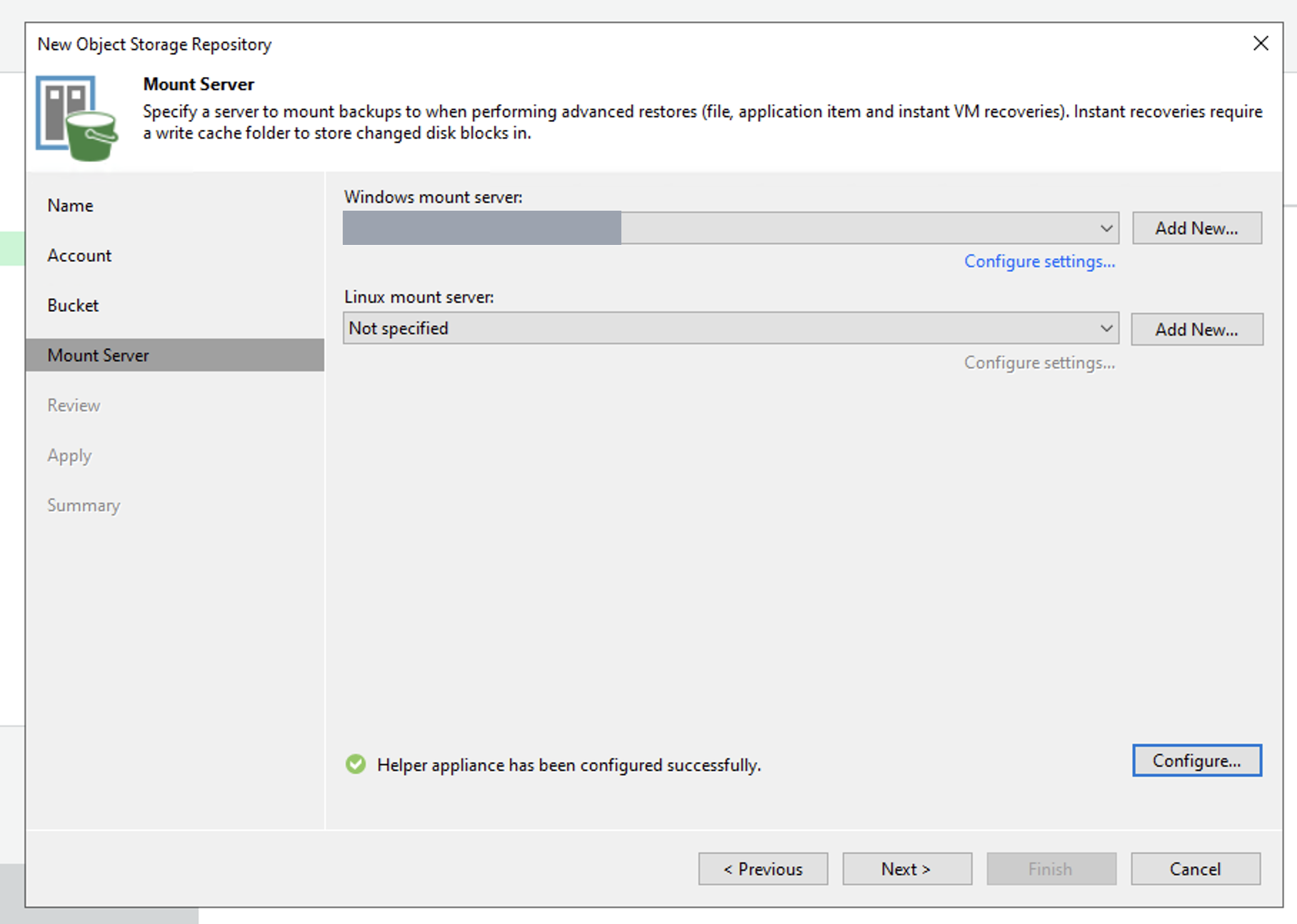Click the selected Windows mount server value
1297x924 pixels.
[482, 229]
